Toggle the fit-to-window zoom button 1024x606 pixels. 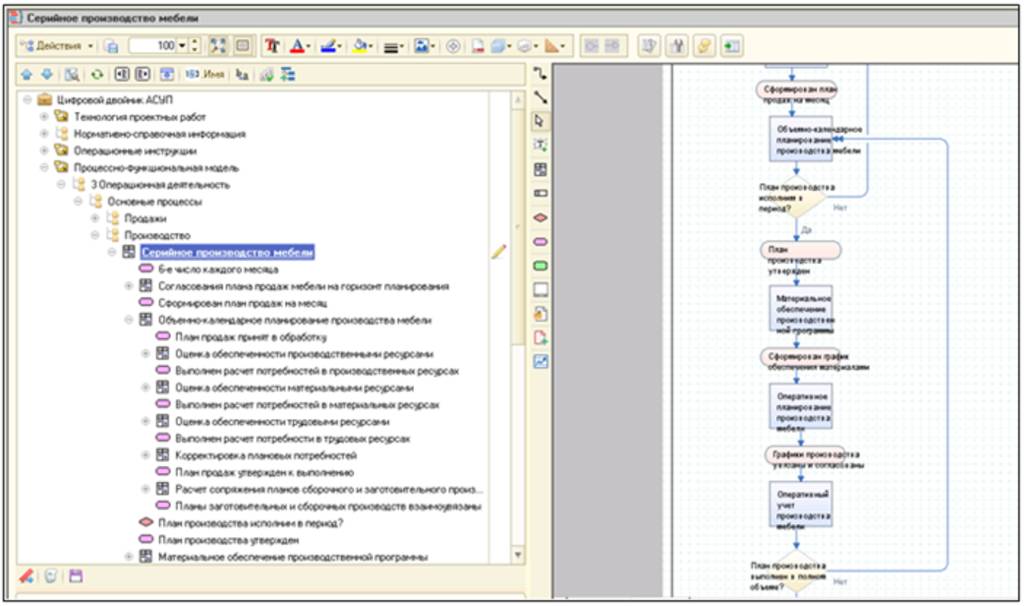(x=219, y=46)
